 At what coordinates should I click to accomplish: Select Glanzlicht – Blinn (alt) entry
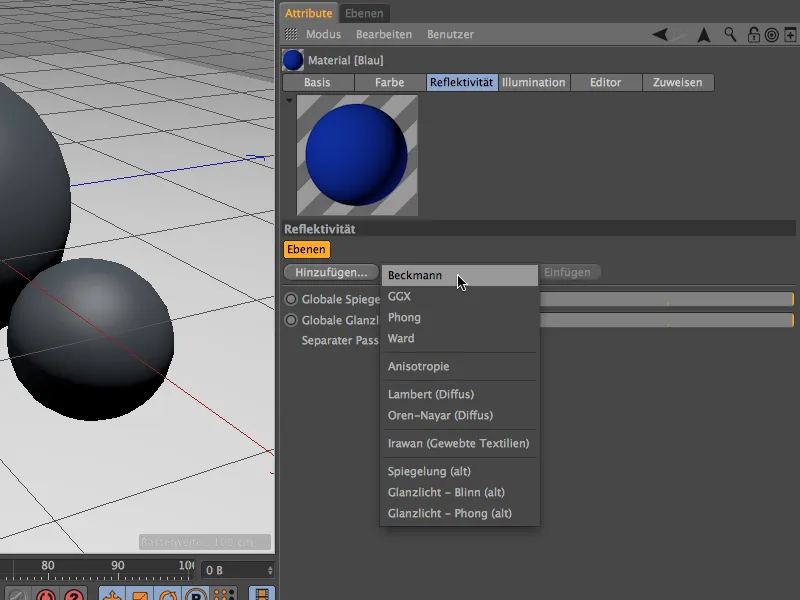pos(460,492)
